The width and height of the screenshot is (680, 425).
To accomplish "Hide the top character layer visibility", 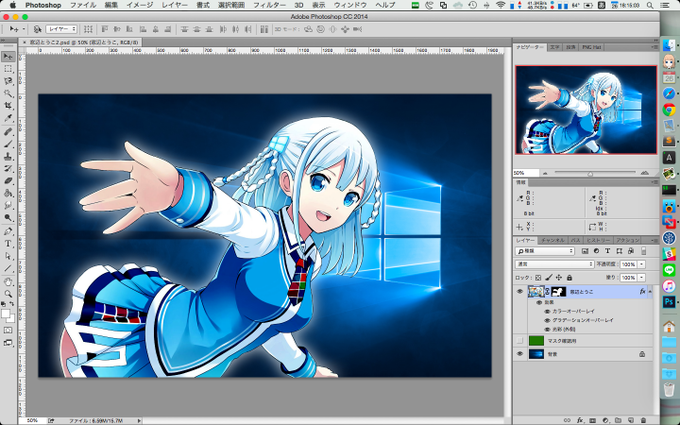I will (x=520, y=291).
